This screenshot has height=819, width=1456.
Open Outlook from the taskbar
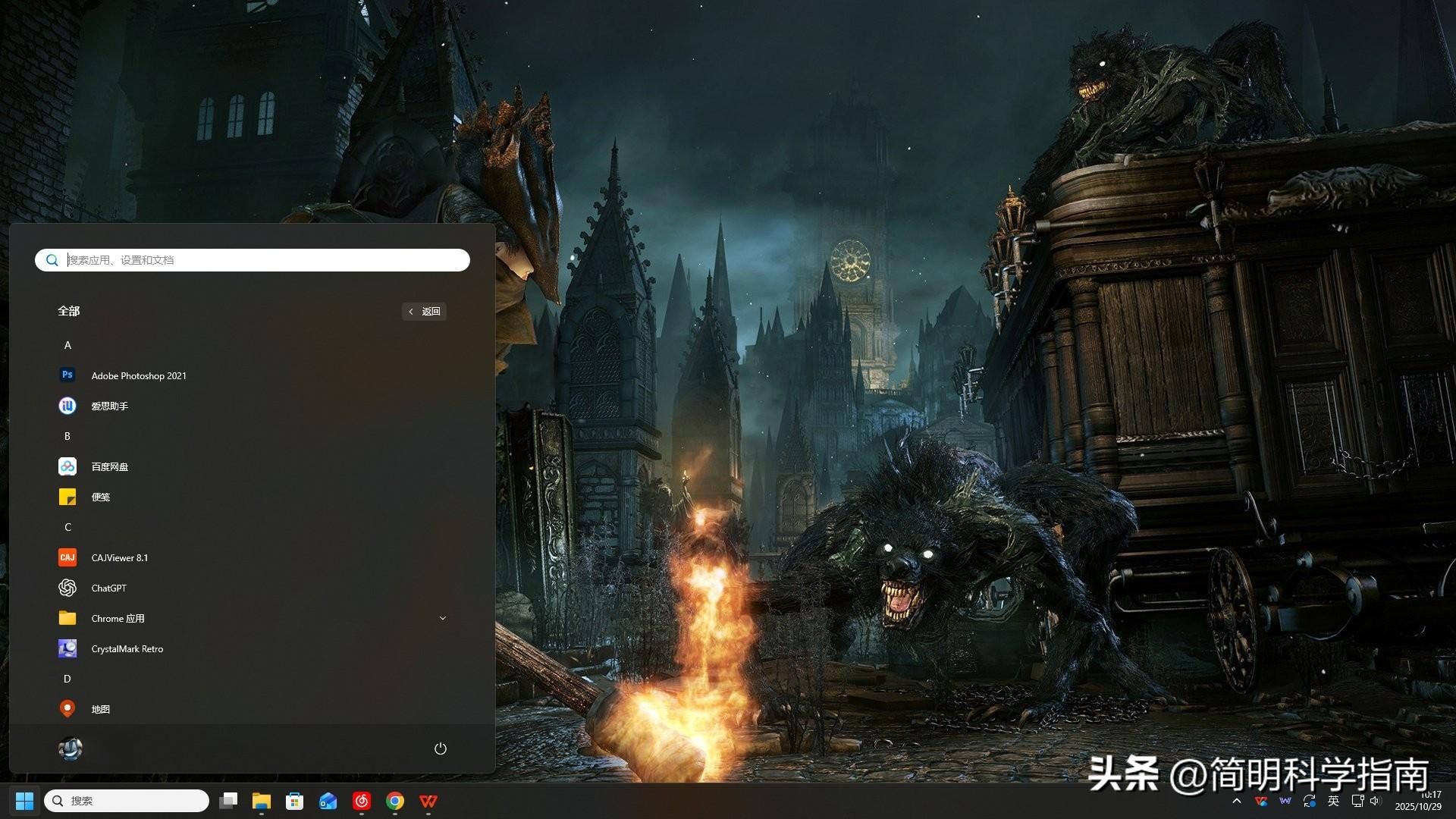328,800
